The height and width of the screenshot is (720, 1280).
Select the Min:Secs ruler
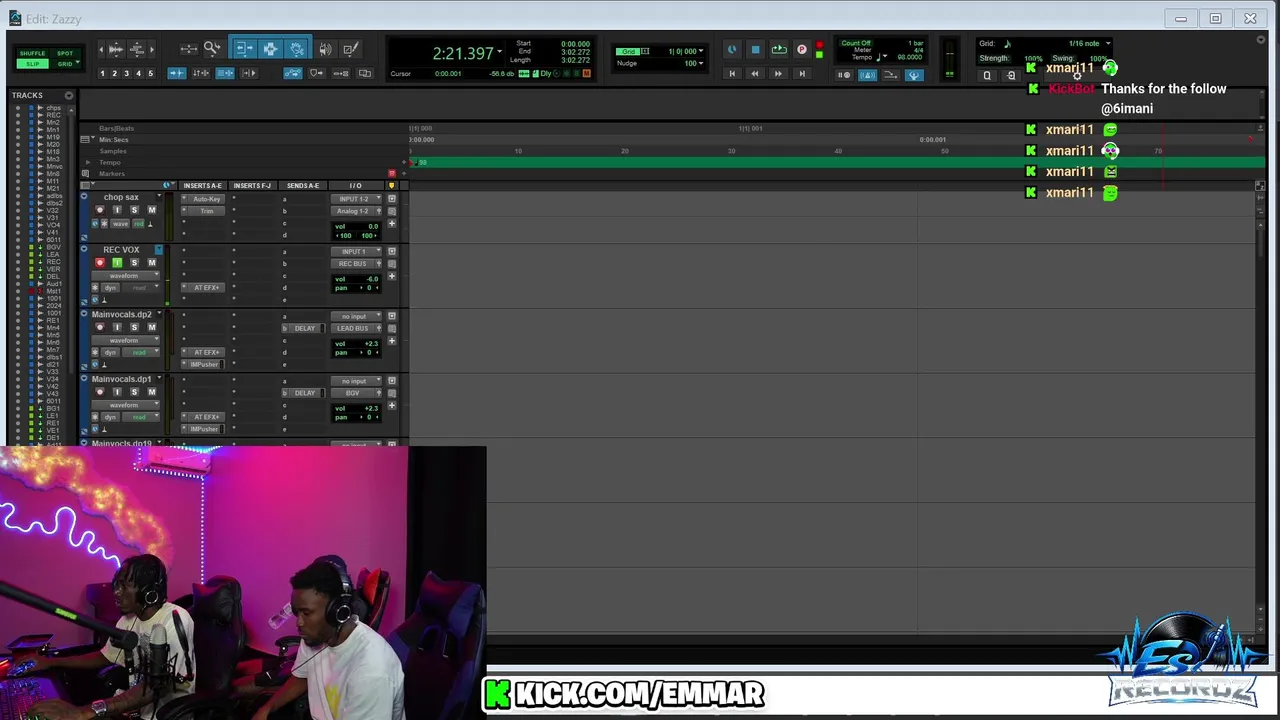coord(113,140)
